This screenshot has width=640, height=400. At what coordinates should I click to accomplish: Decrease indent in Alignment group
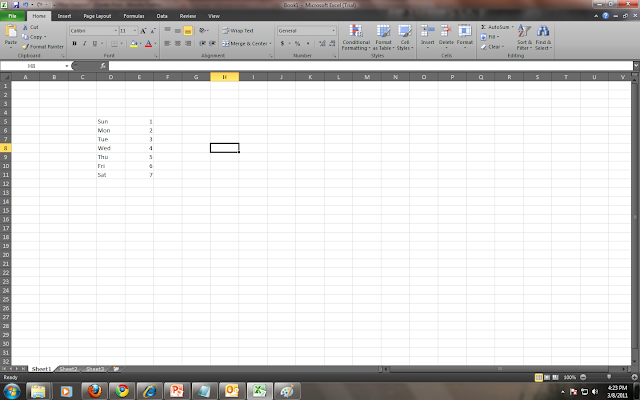click(202, 43)
